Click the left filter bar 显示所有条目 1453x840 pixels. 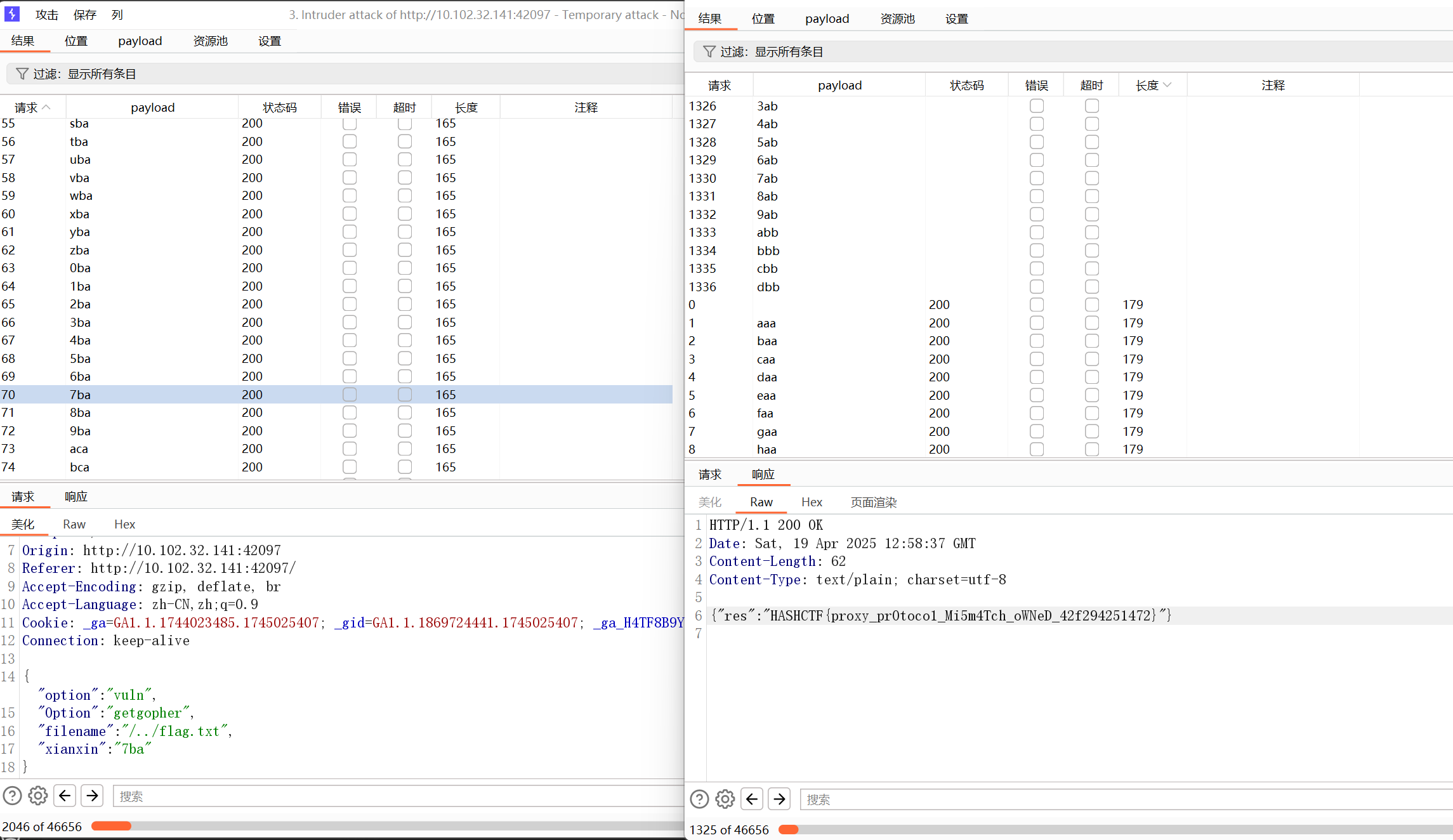[x=102, y=74]
